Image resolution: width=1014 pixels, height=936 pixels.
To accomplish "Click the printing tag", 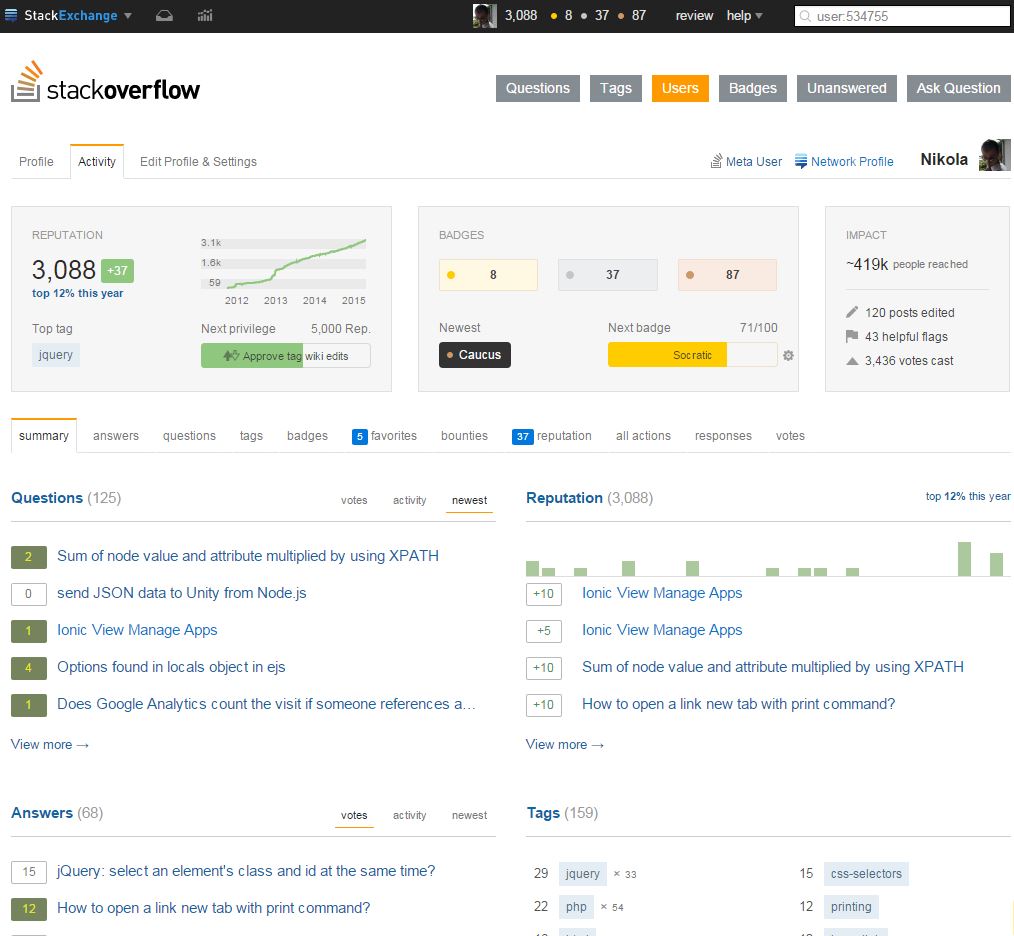I will point(851,907).
